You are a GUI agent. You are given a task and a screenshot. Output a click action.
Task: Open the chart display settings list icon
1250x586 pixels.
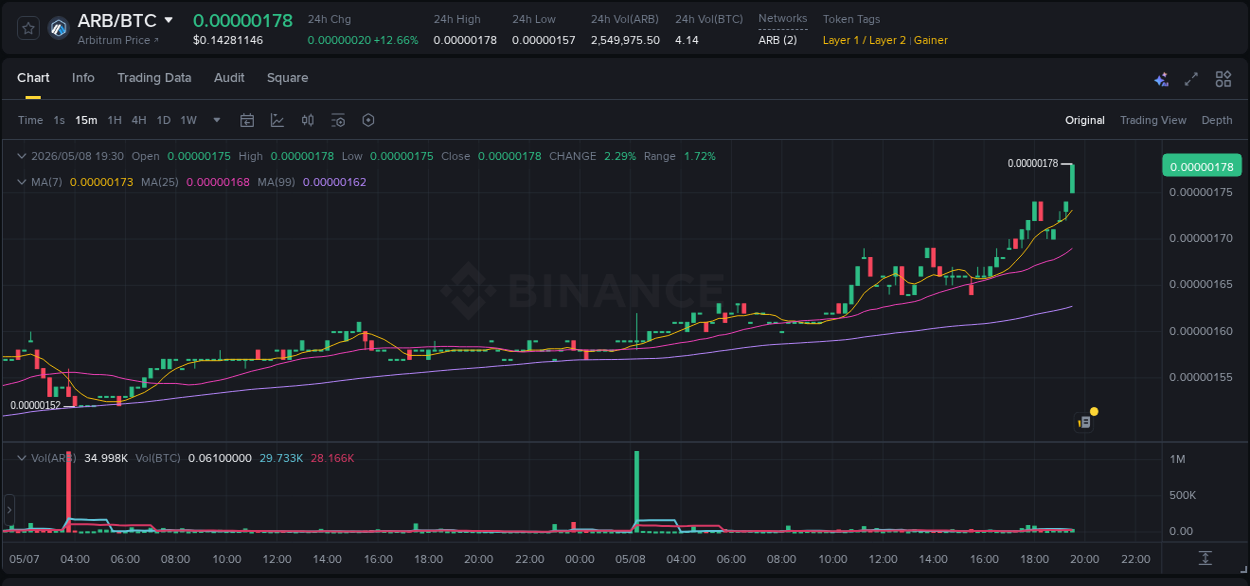click(338, 120)
